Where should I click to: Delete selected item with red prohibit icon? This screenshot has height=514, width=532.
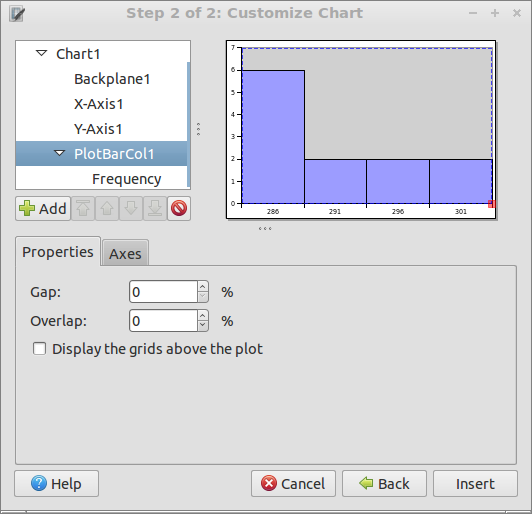point(179,208)
